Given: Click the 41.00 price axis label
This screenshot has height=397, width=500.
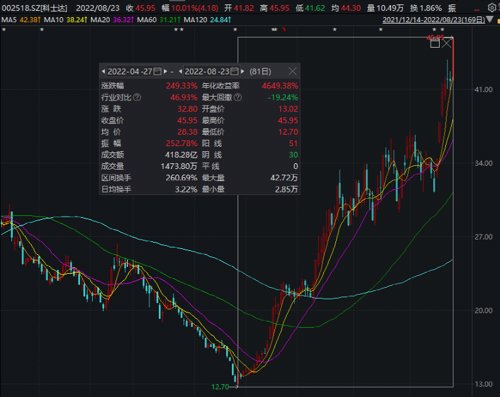Looking at the screenshot, I should (483, 89).
